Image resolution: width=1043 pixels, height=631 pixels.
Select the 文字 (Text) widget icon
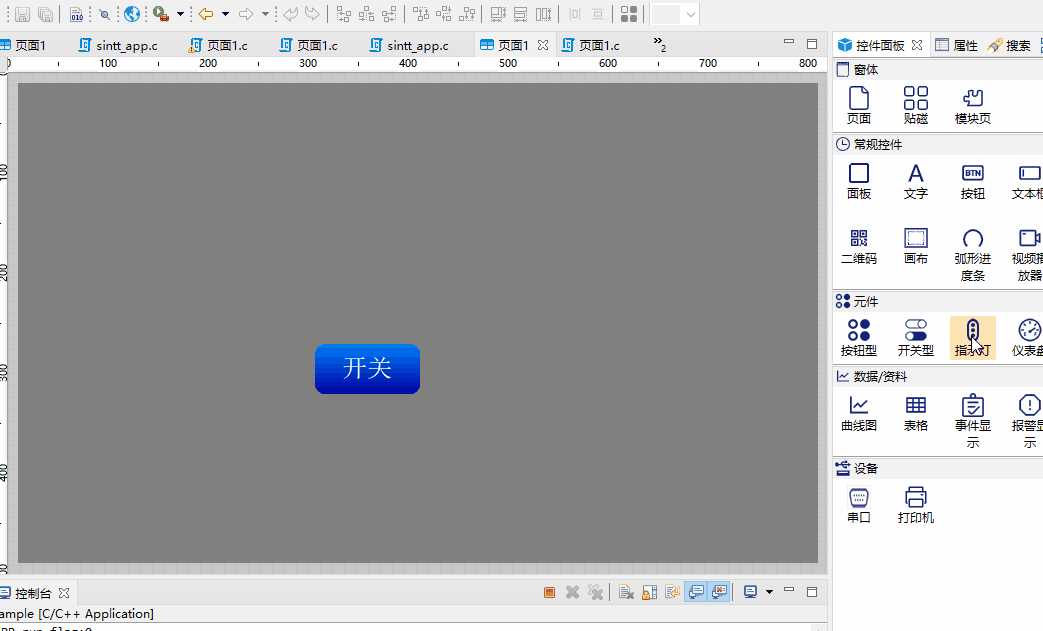916,182
